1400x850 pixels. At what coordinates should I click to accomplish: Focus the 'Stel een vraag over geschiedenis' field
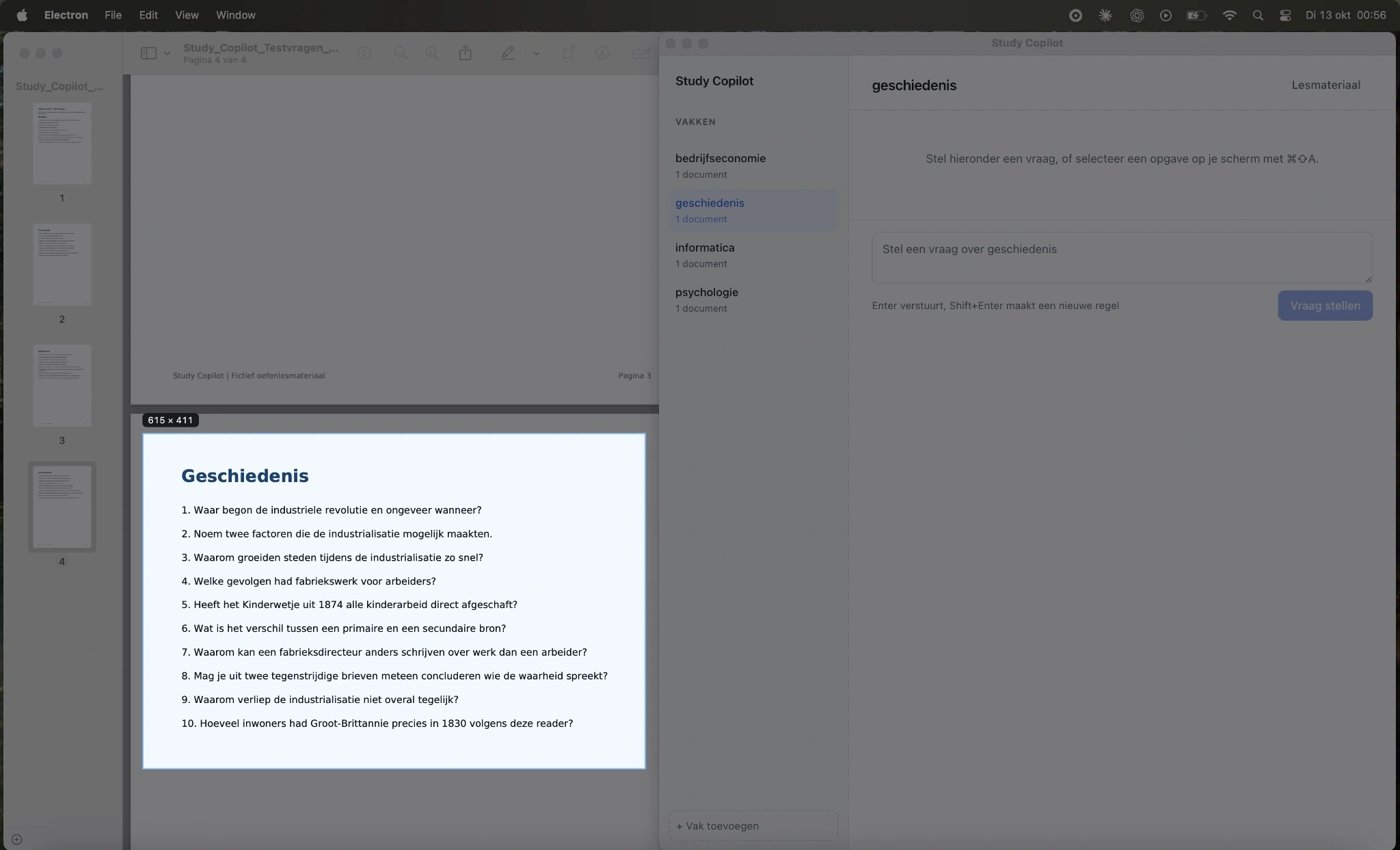tap(1122, 258)
